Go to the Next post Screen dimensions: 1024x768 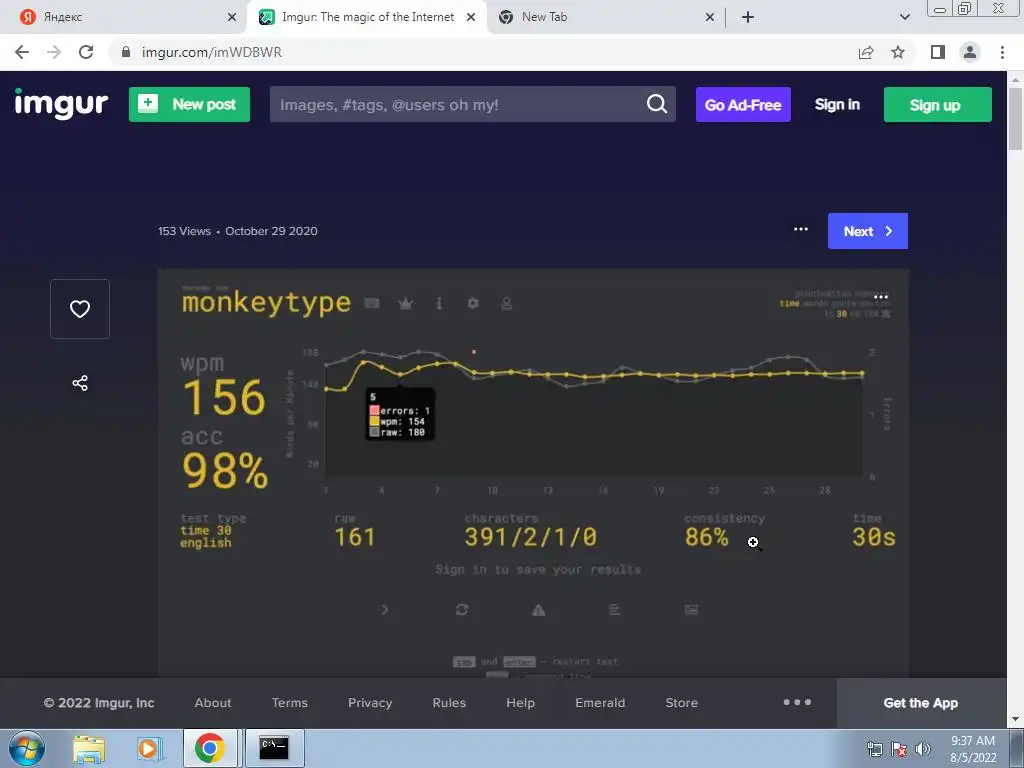click(867, 231)
